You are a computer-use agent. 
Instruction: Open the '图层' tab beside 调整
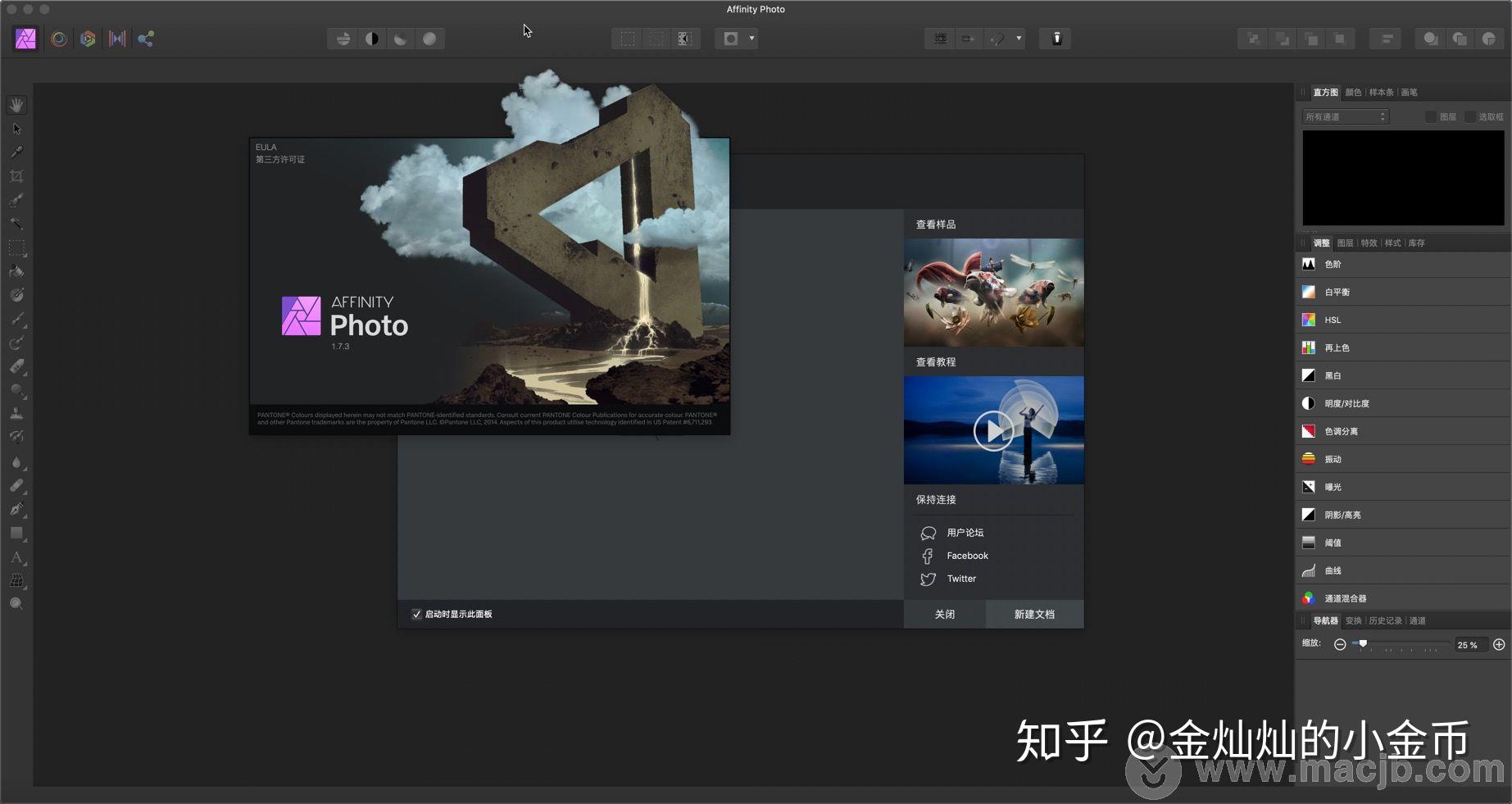click(x=1345, y=243)
